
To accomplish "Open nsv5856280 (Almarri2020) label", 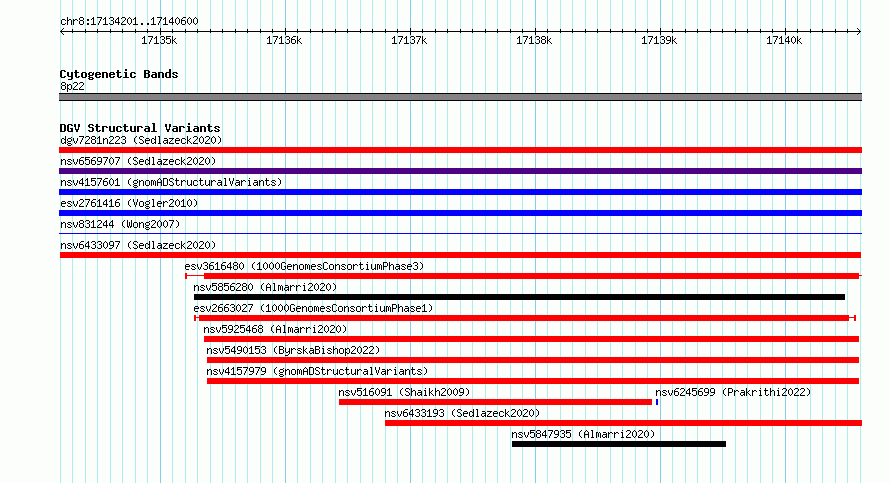I will [265, 287].
